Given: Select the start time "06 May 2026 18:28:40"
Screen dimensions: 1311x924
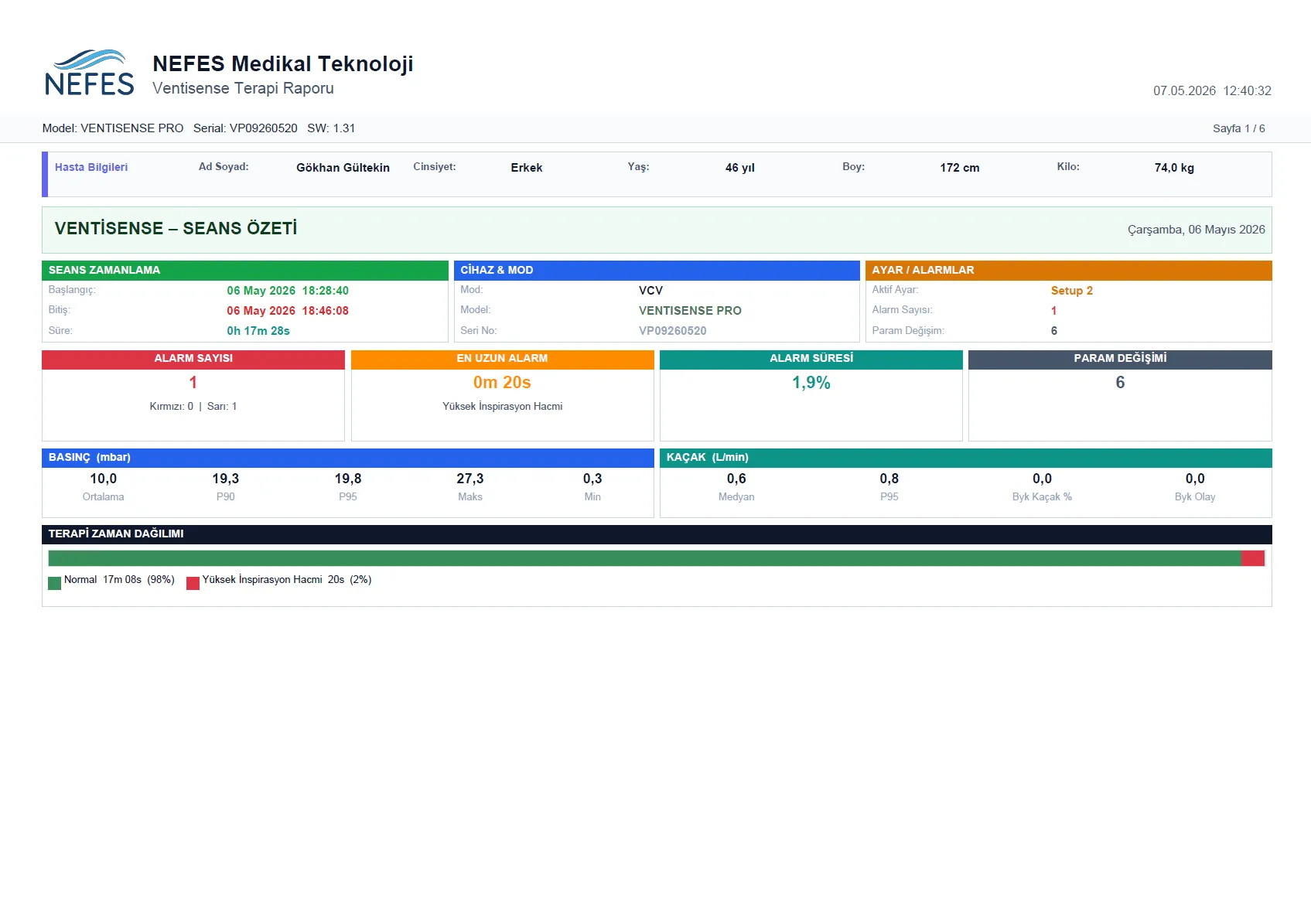Looking at the screenshot, I should [x=288, y=291].
